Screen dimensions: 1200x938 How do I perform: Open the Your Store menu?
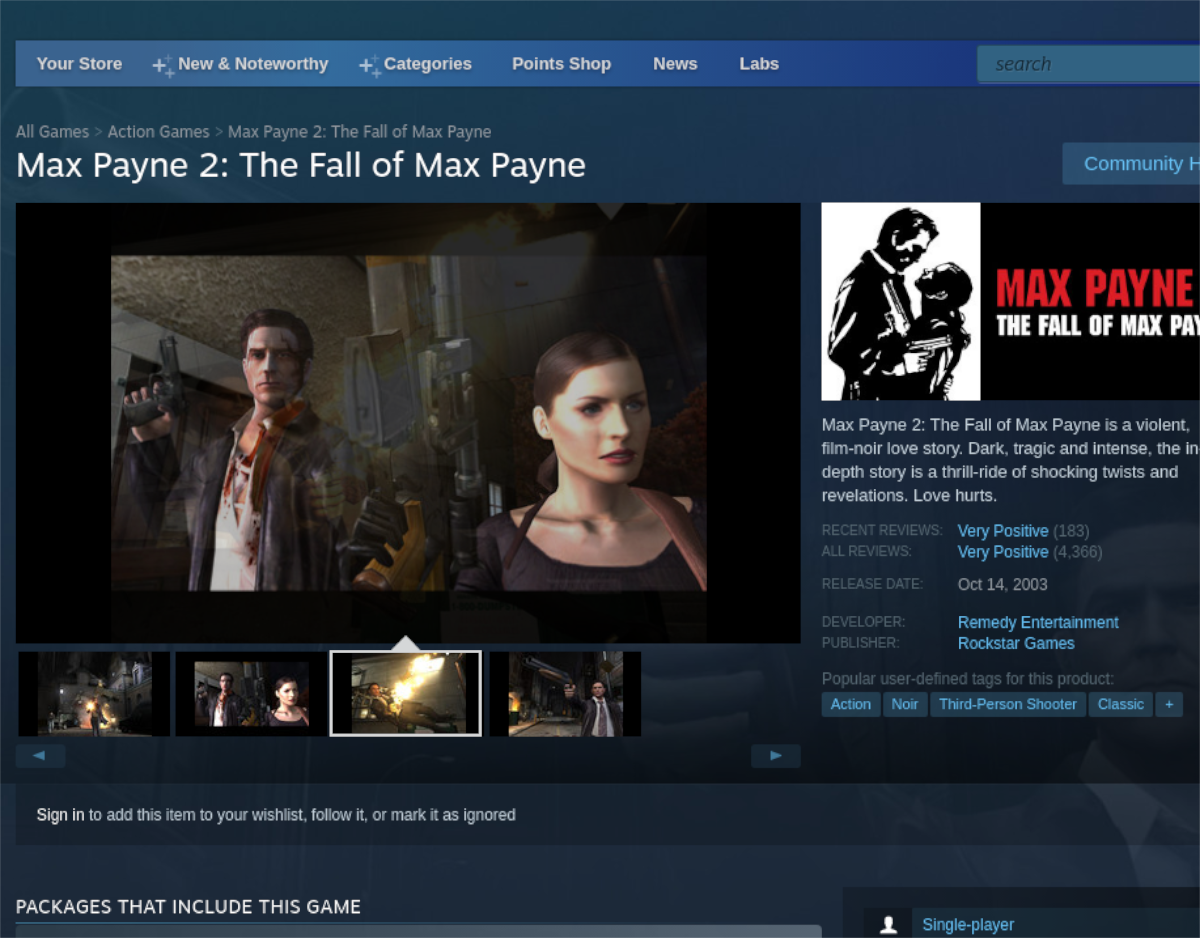(79, 64)
